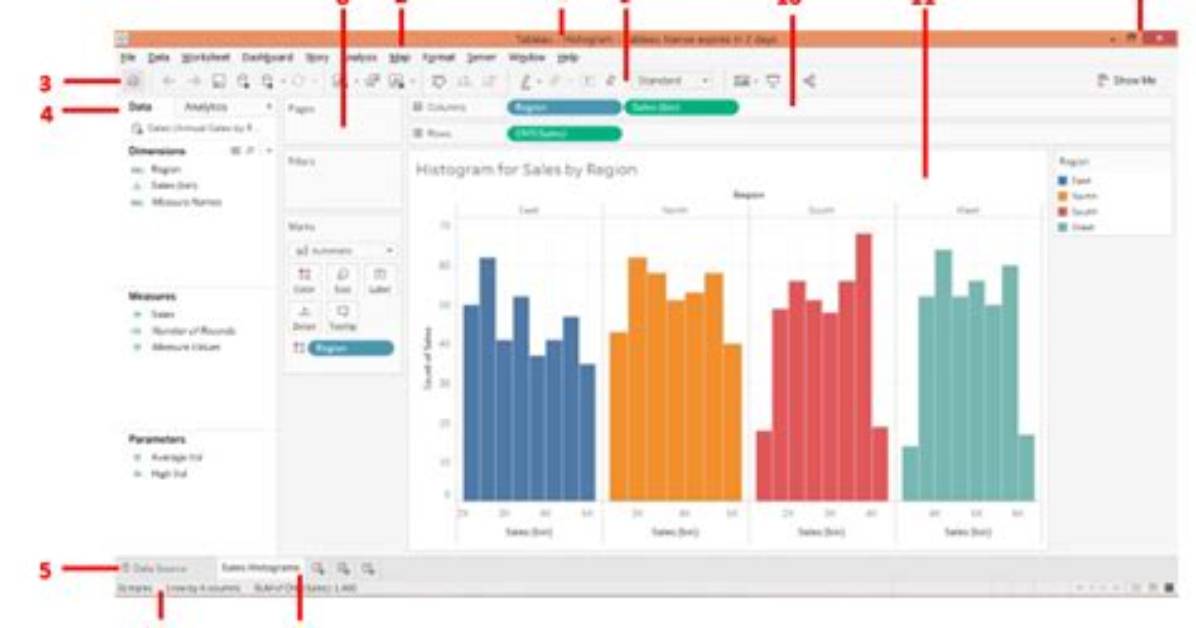Viewport: 1196px width, 628px height.
Task: Switch to the Analytics tab
Action: (x=206, y=108)
